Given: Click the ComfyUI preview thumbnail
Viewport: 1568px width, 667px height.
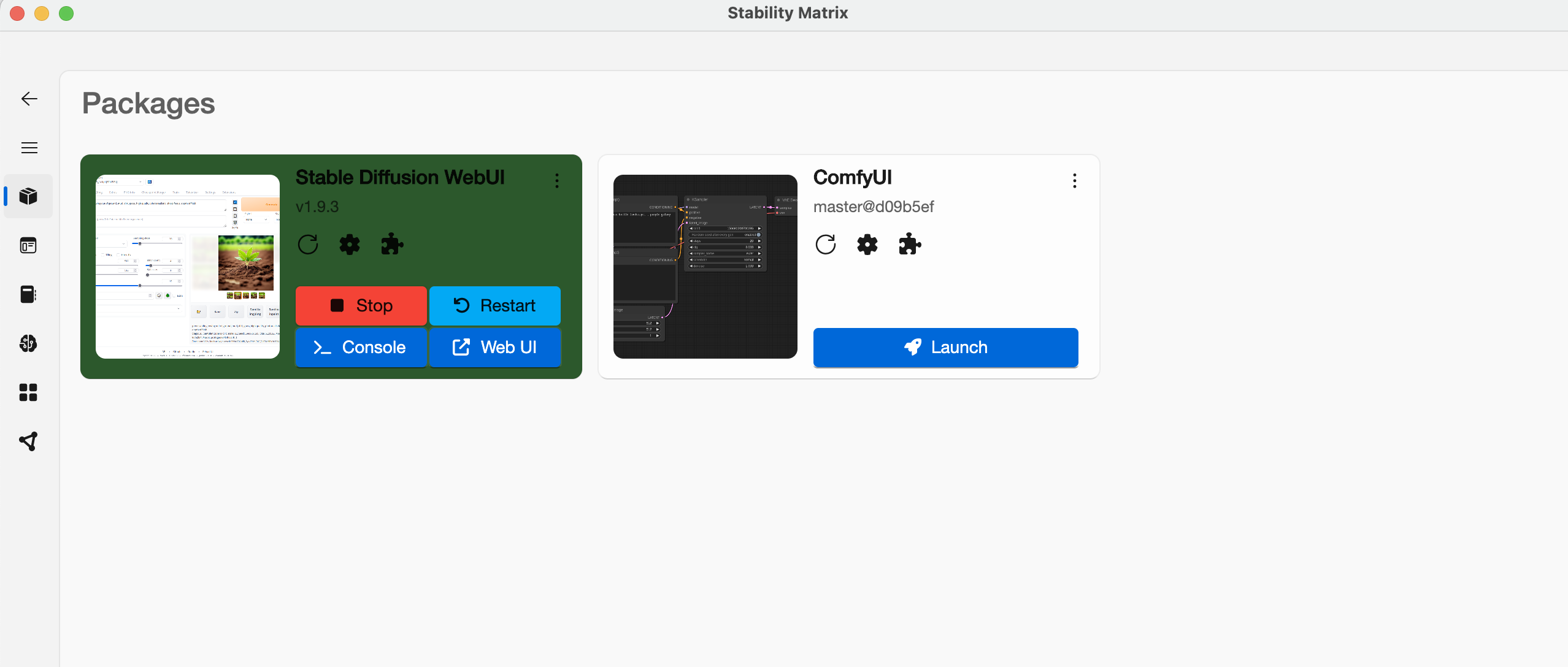Looking at the screenshot, I should pos(705,267).
